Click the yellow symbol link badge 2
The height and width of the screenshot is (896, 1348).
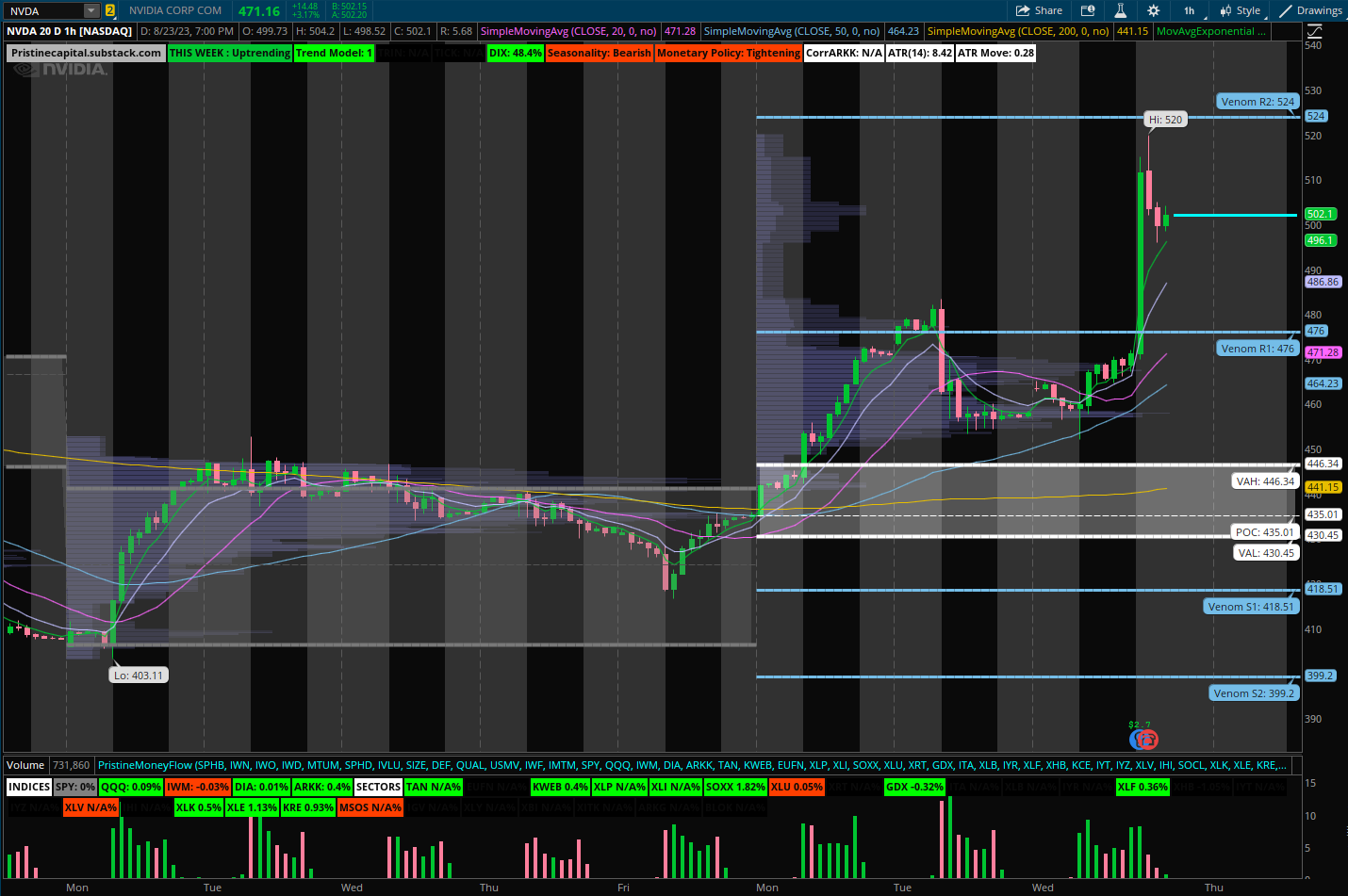tap(110, 10)
